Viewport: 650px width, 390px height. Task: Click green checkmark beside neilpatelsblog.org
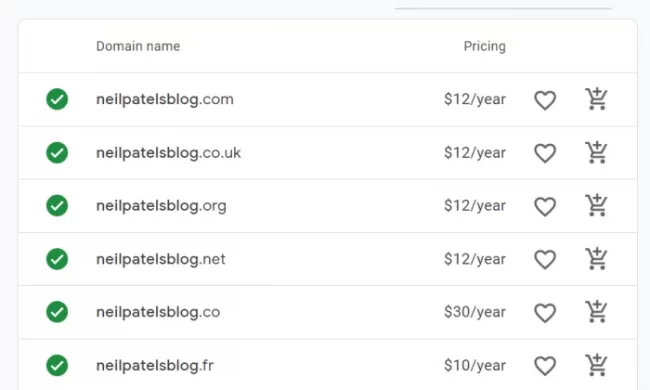click(x=57, y=206)
